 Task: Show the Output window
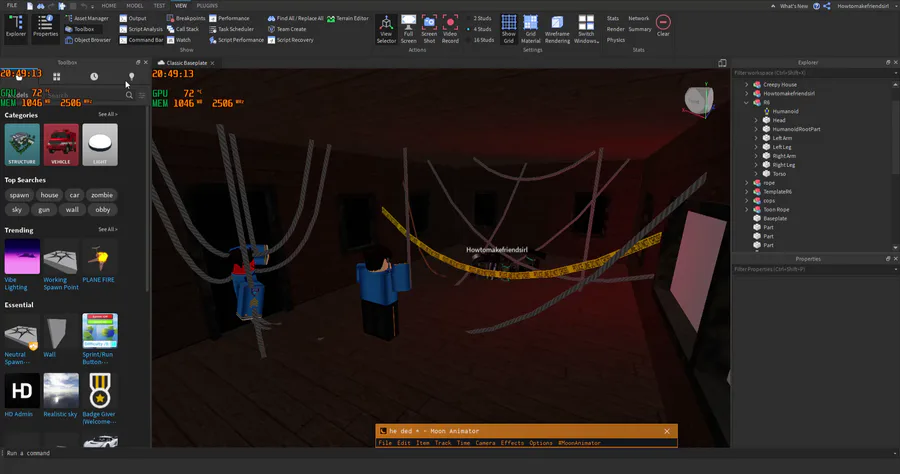133,18
